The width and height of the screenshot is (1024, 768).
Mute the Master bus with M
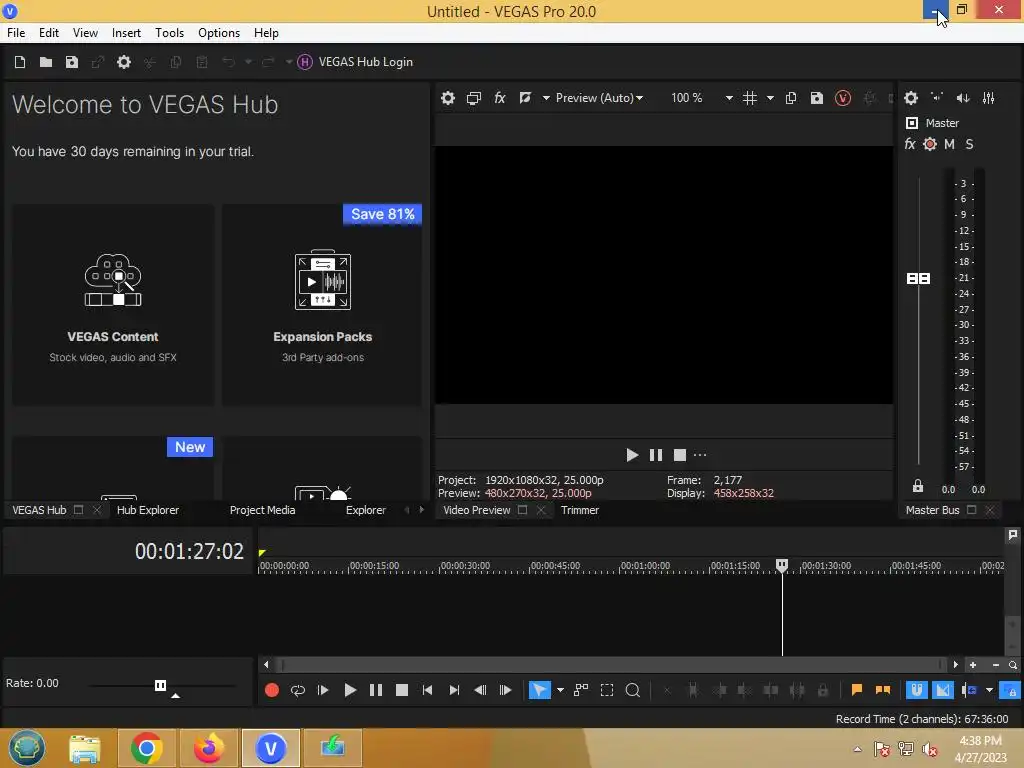[950, 144]
